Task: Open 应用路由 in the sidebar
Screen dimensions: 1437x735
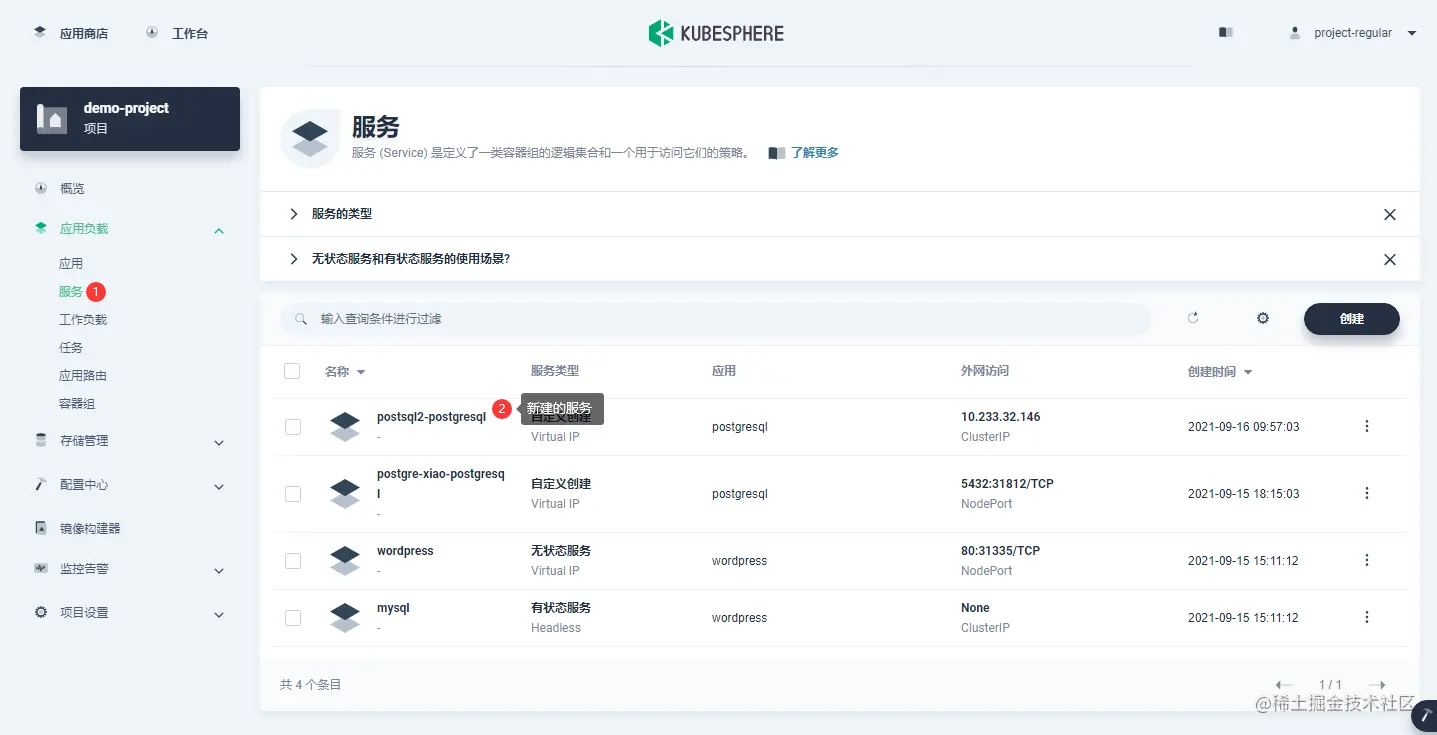Action: (83, 376)
